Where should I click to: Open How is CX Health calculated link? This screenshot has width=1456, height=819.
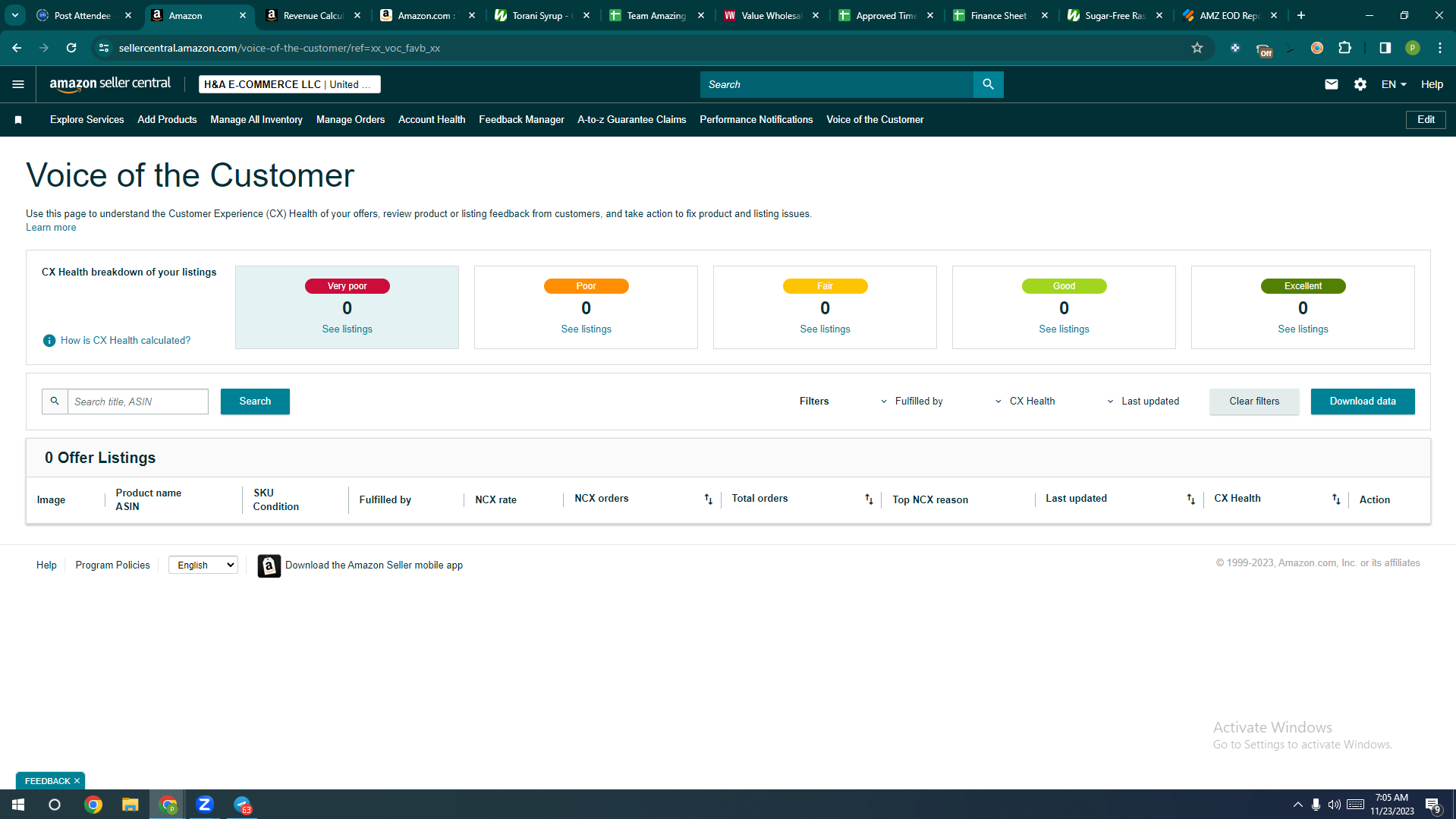[126, 341]
